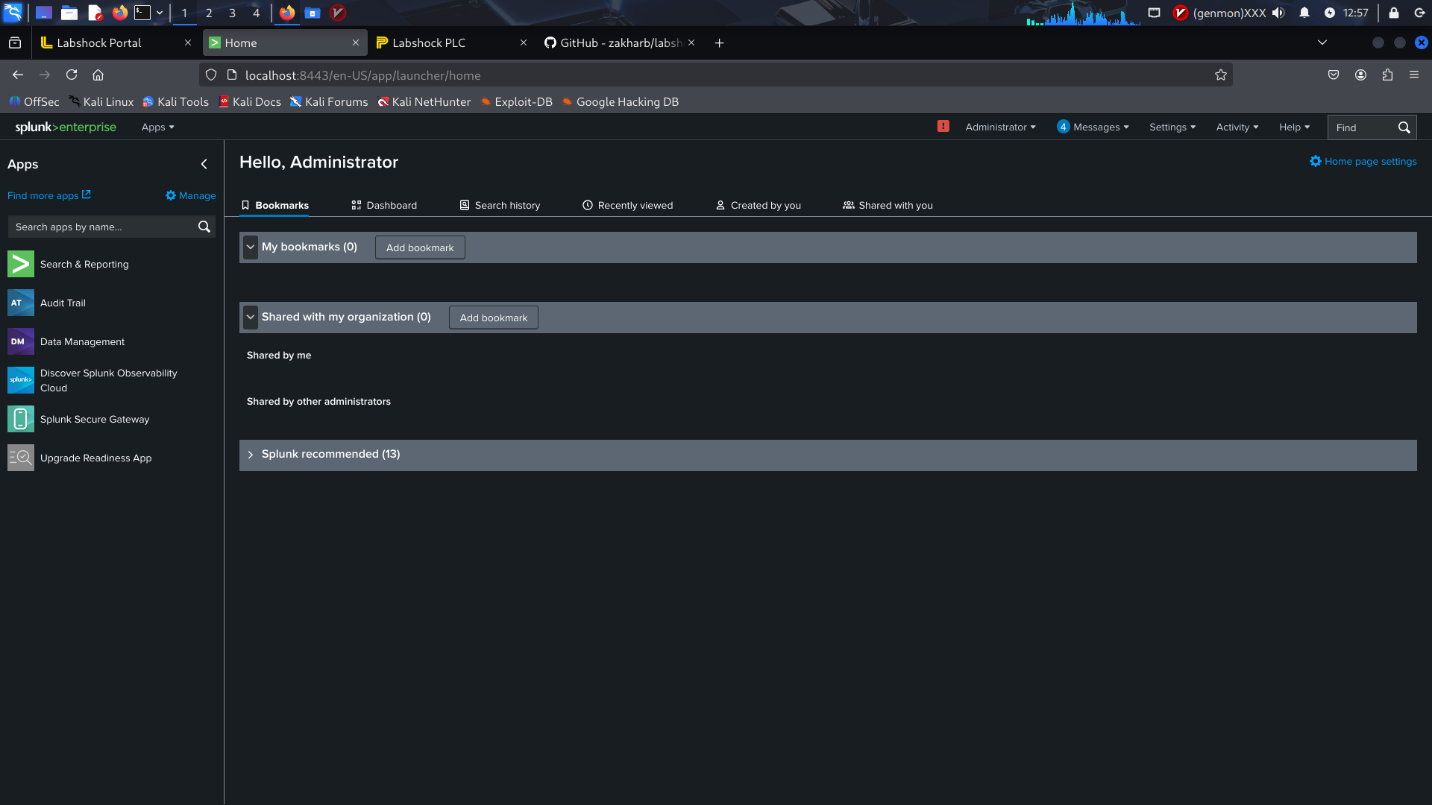Open the Splunk Secure Gateway app icon
The width and height of the screenshot is (1432, 805).
point(20,419)
